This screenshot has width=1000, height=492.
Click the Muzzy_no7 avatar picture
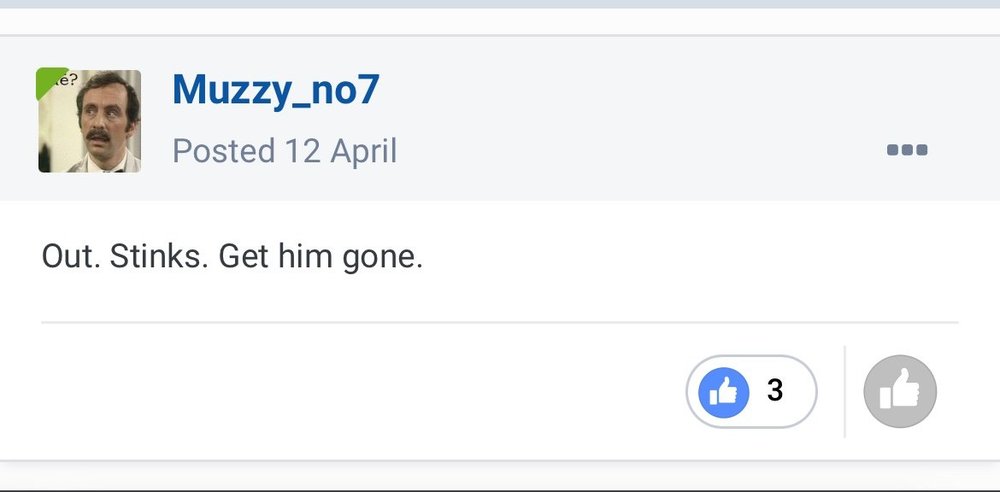coord(89,121)
